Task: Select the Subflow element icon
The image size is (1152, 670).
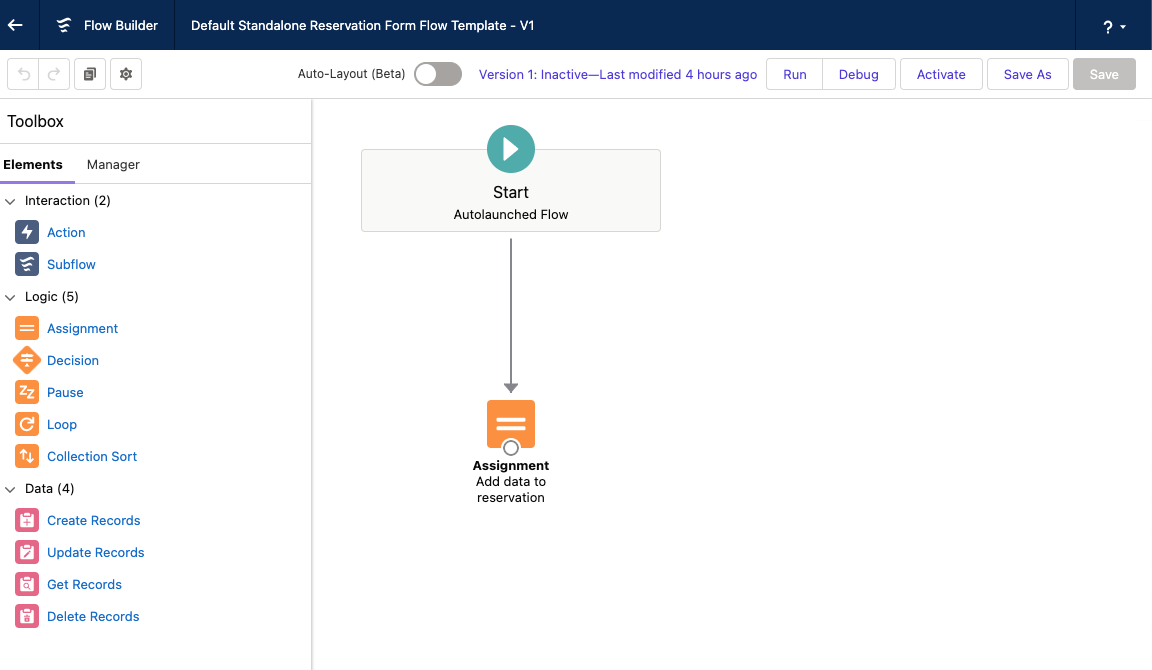Action: pos(27,265)
